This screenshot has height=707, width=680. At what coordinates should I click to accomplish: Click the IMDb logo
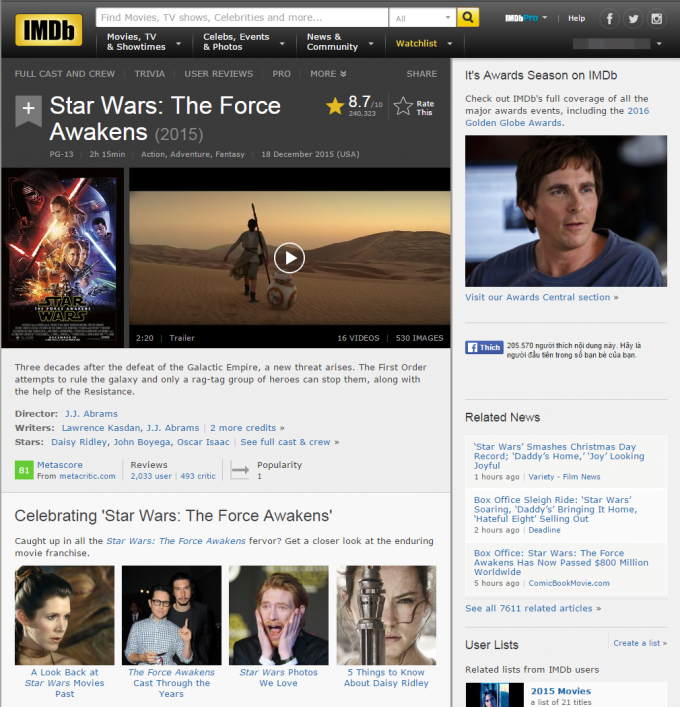[49, 30]
